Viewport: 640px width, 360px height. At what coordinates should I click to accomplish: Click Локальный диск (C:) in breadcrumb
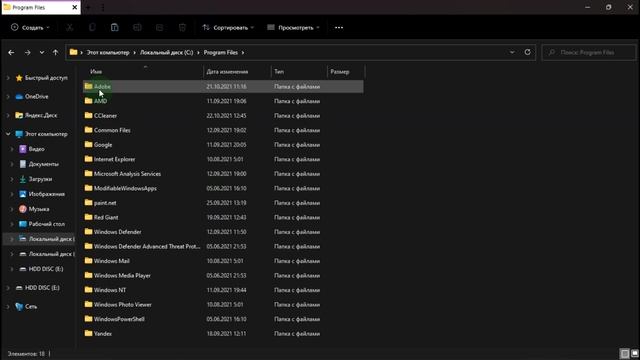[x=167, y=52]
